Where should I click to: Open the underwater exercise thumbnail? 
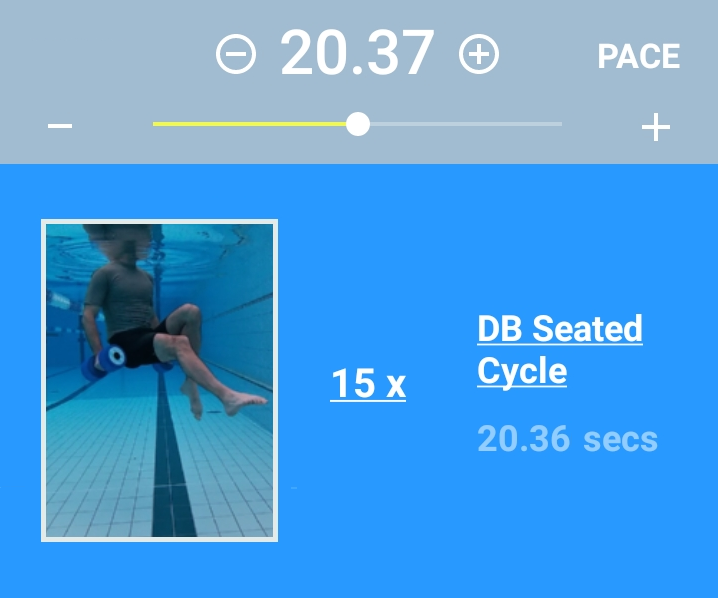(159, 380)
